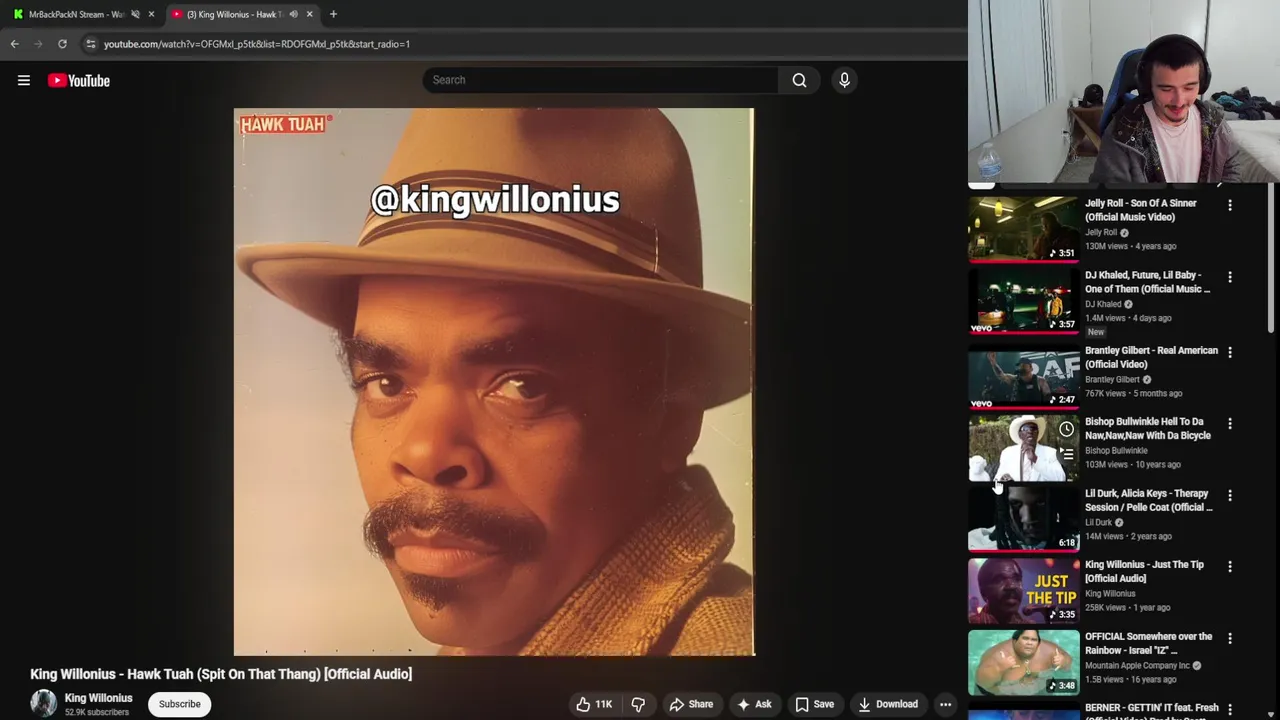1280x720 pixels.
Task: Share the Hawk Tuah video
Action: click(x=691, y=704)
